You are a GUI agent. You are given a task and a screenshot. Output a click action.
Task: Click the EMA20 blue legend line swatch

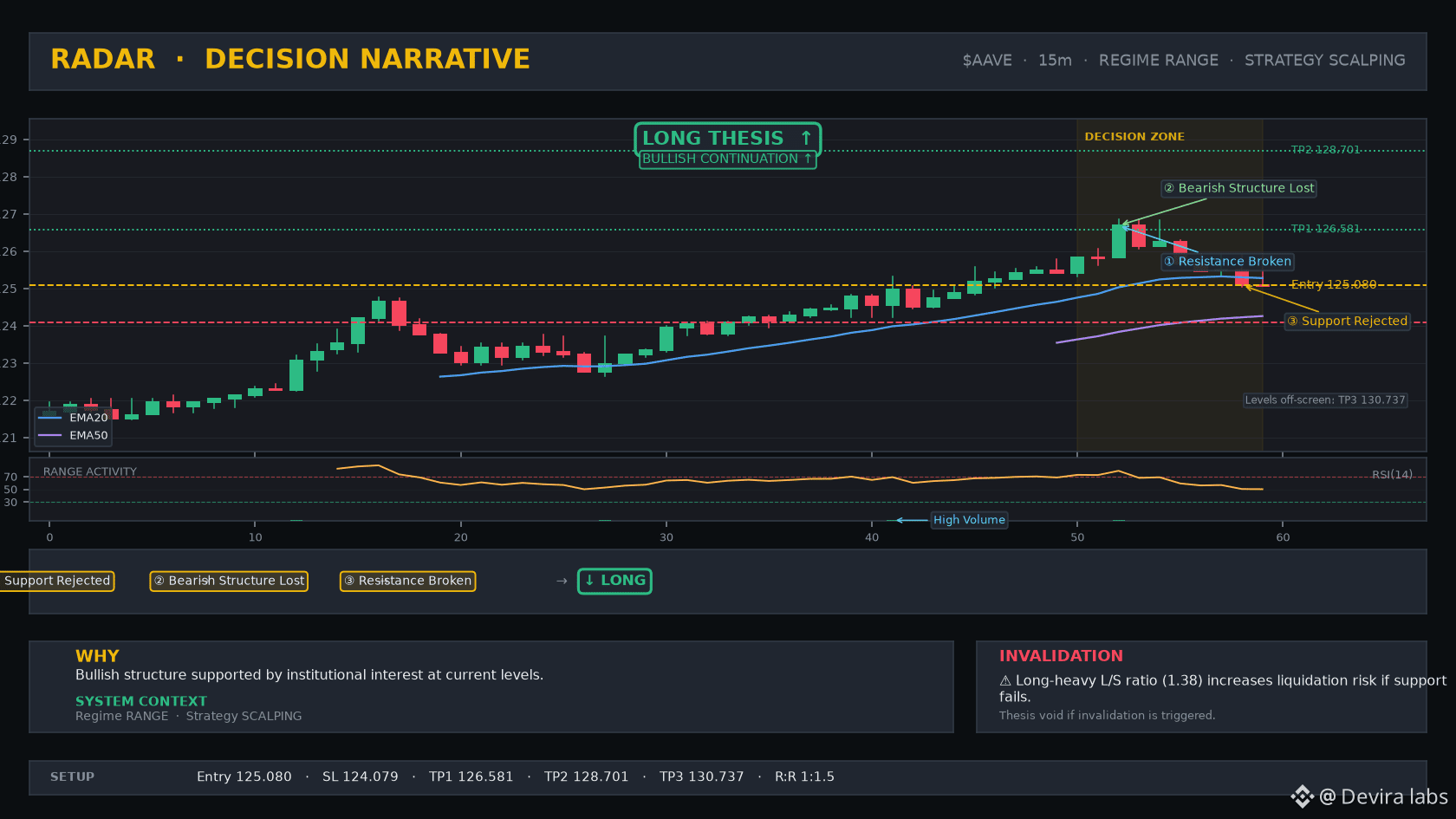pyautogui.click(x=50, y=418)
